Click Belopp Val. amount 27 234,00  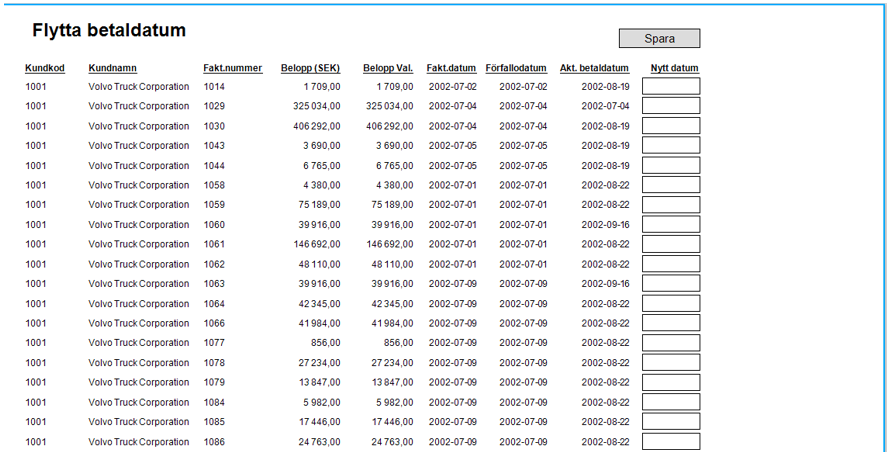[x=392, y=363]
